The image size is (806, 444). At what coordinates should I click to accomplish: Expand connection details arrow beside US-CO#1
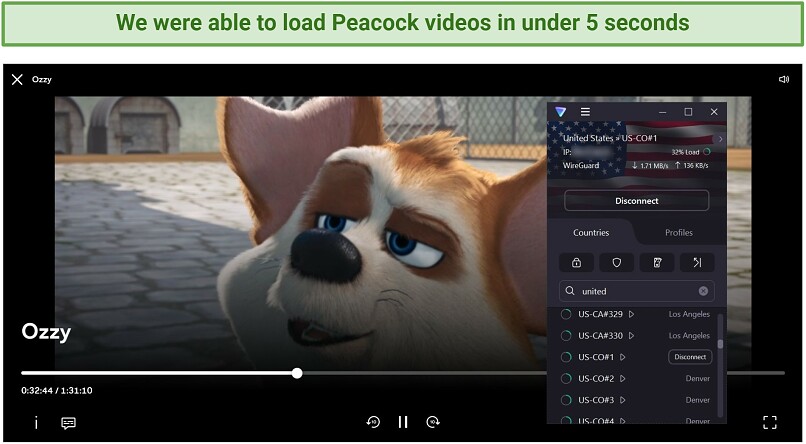click(721, 138)
